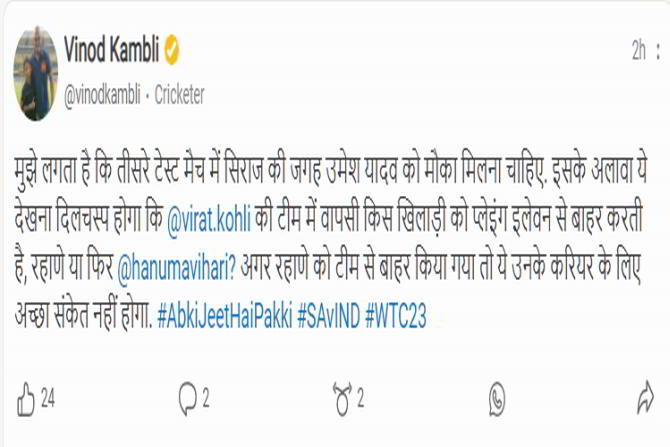Open Vinod Kambli's profile picture

pyautogui.click(x=36, y=74)
